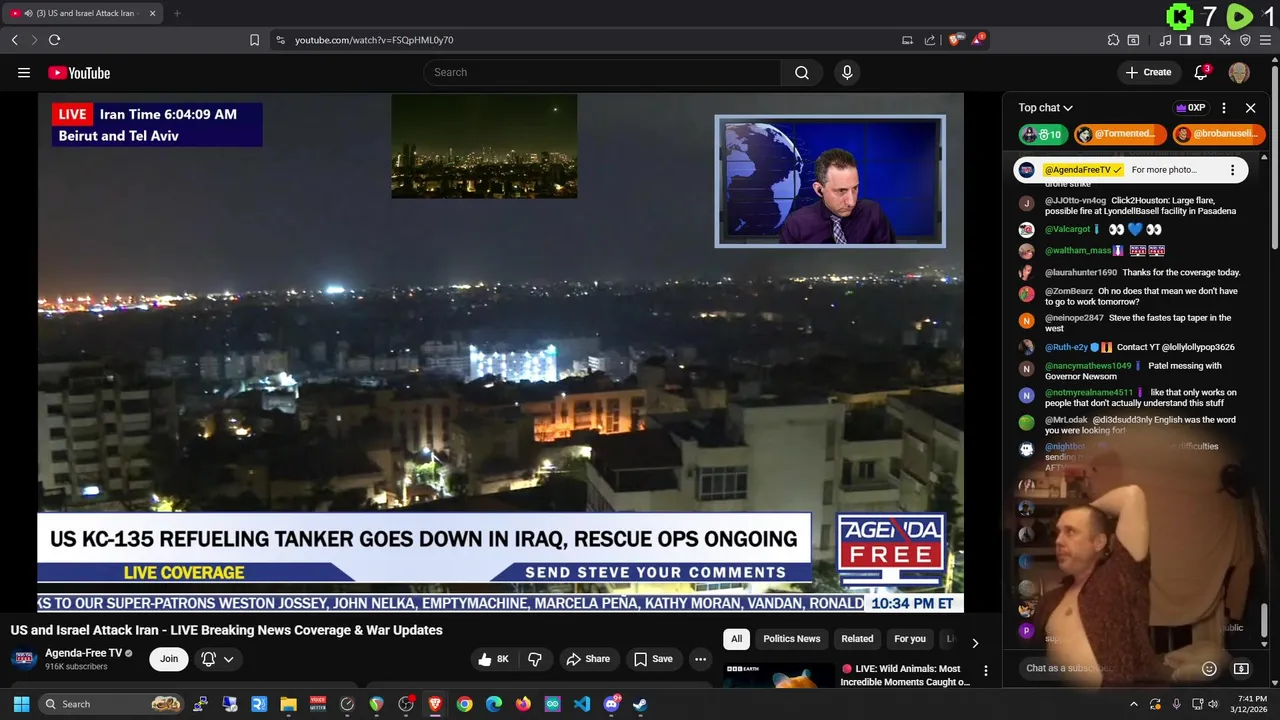Open the Create menu
The width and height of the screenshot is (1280, 720).
(1148, 72)
